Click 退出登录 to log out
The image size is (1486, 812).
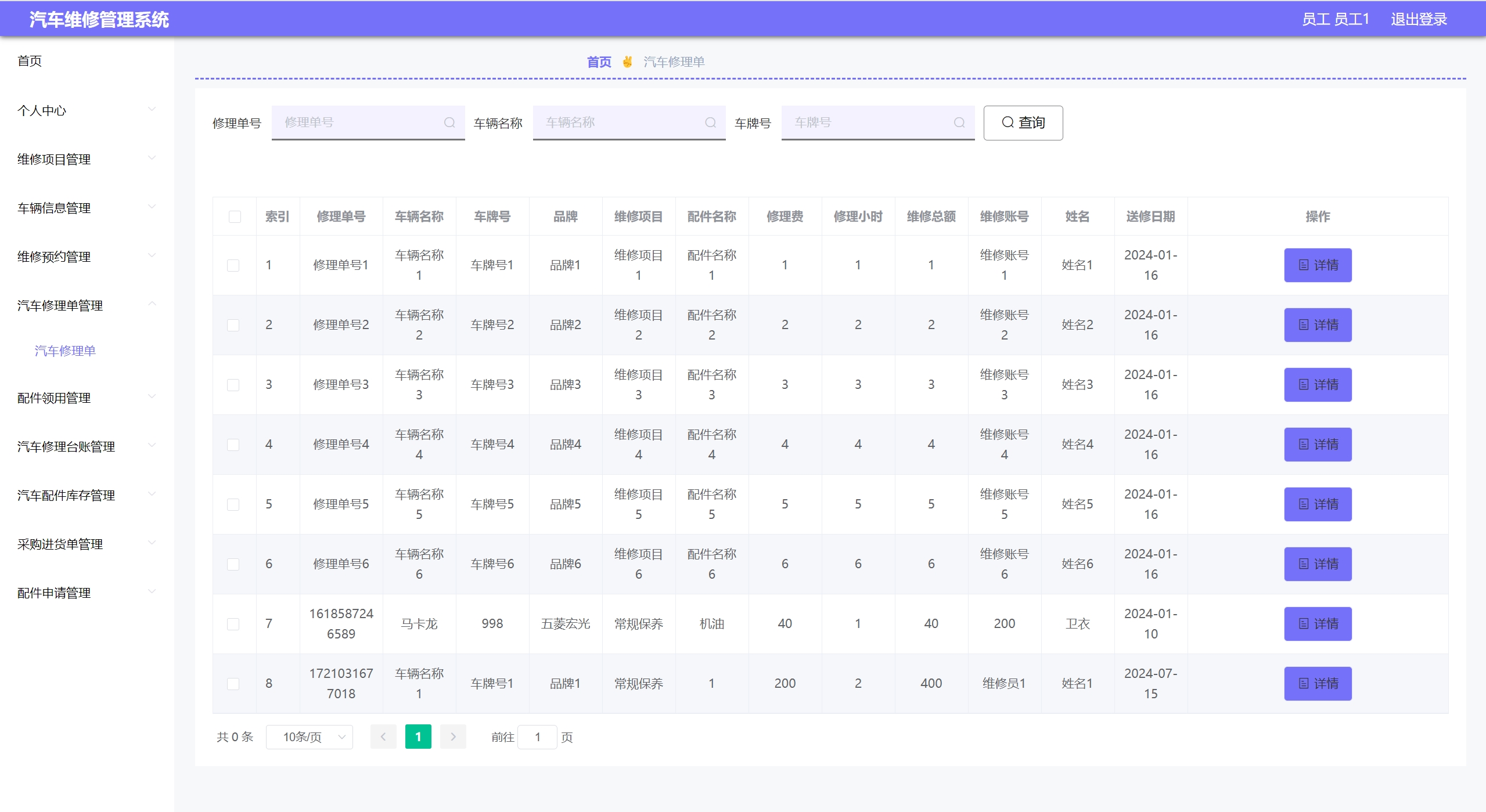[1418, 19]
